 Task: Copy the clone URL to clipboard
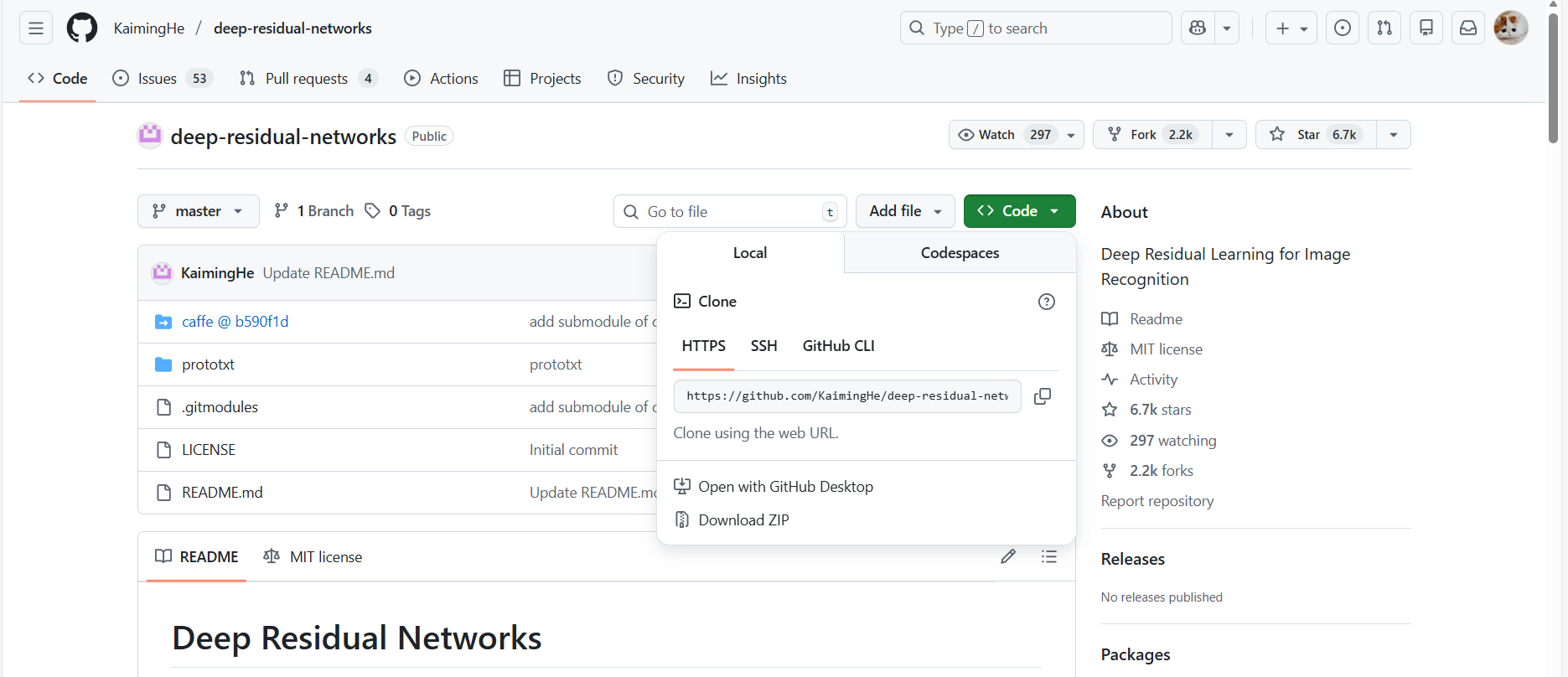pos(1043,396)
